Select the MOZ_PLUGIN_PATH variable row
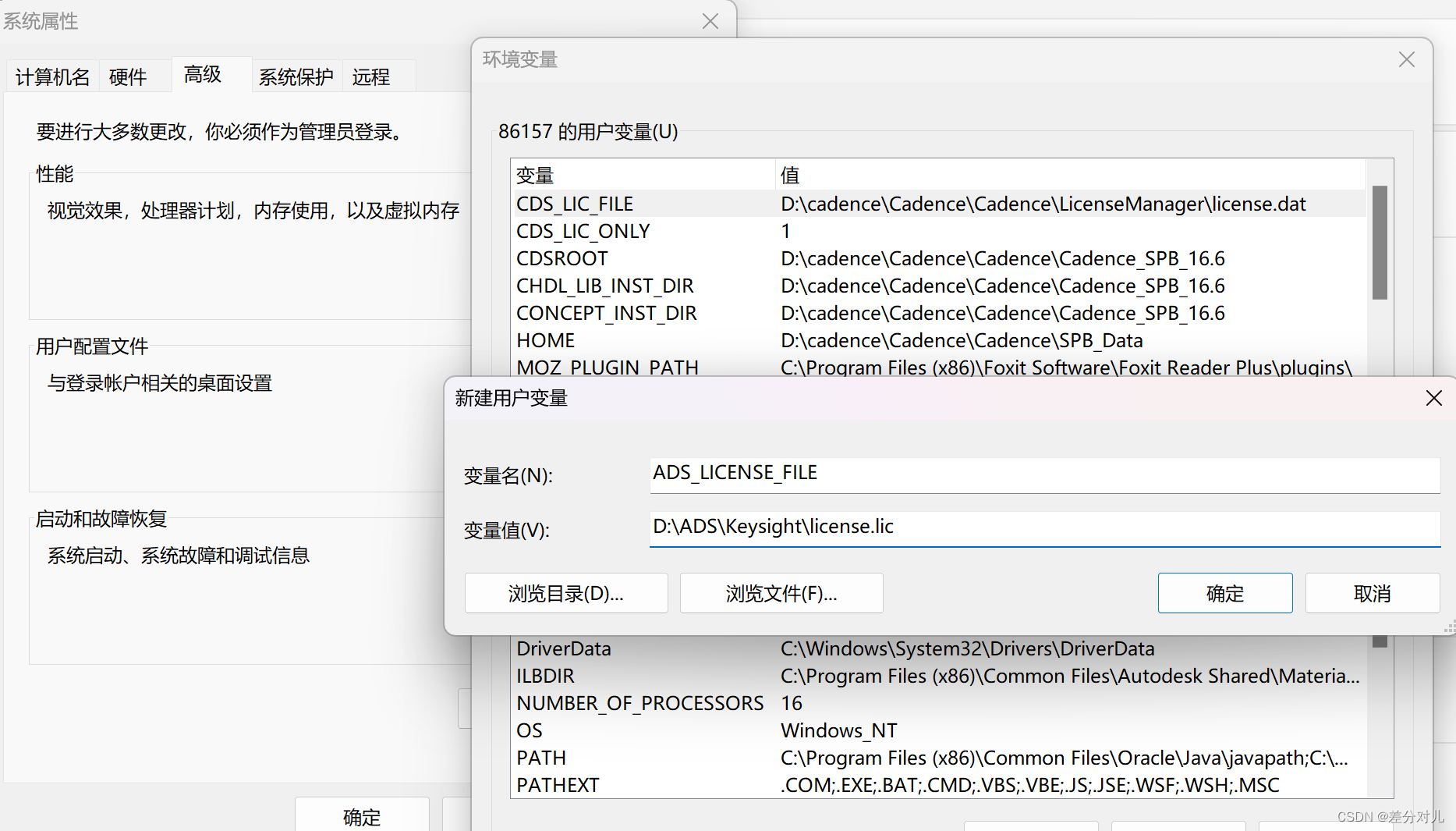This screenshot has height=831, width=1456. coord(940,367)
